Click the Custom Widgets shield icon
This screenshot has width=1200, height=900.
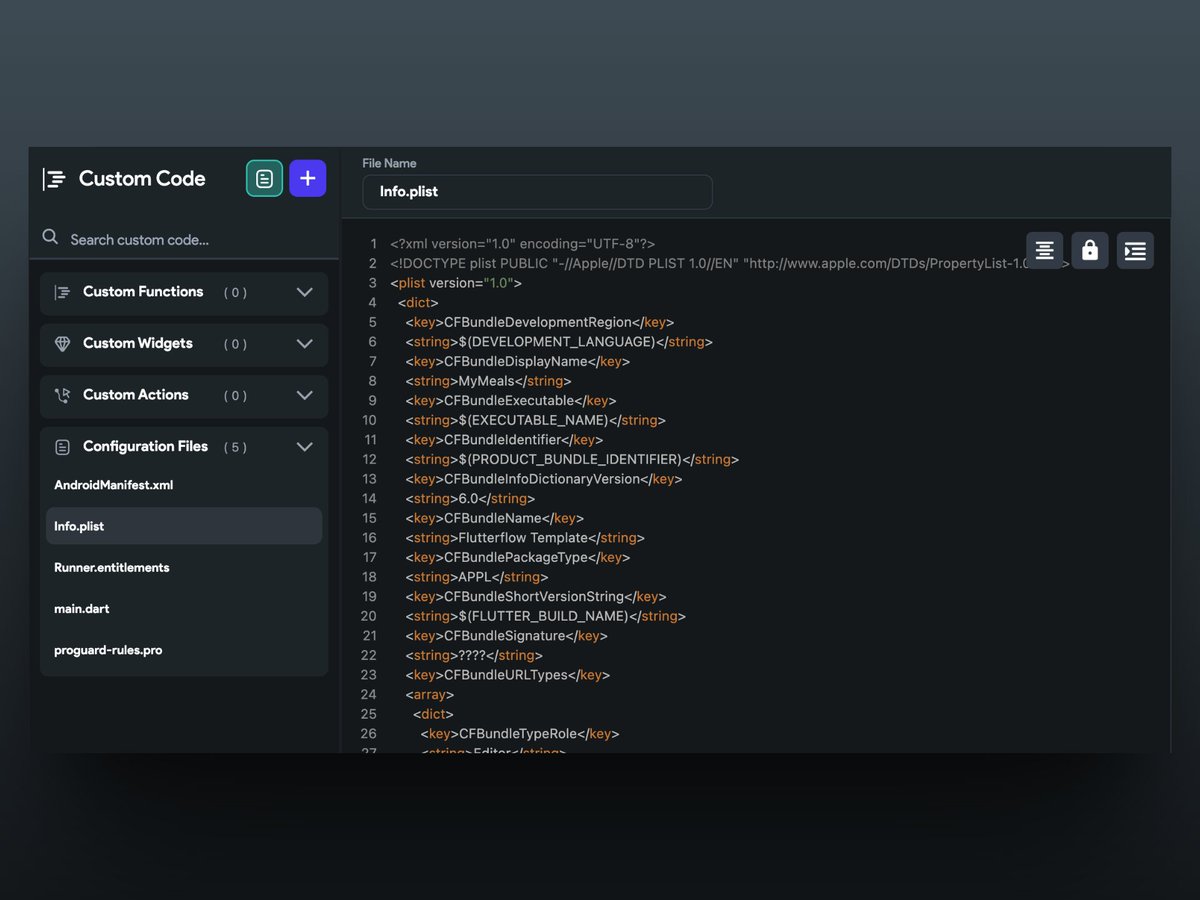65,344
